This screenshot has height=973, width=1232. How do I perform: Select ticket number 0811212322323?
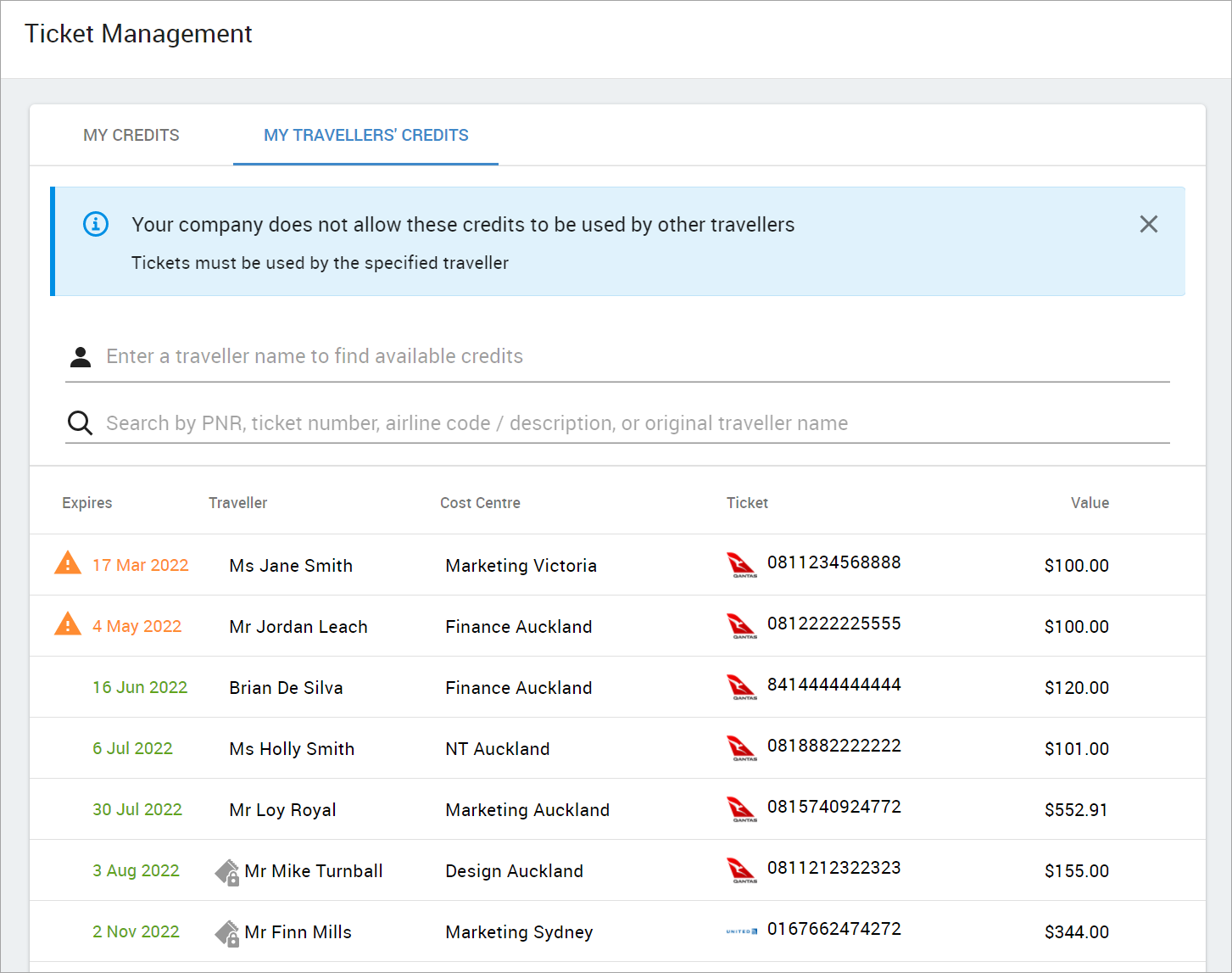[x=834, y=868]
